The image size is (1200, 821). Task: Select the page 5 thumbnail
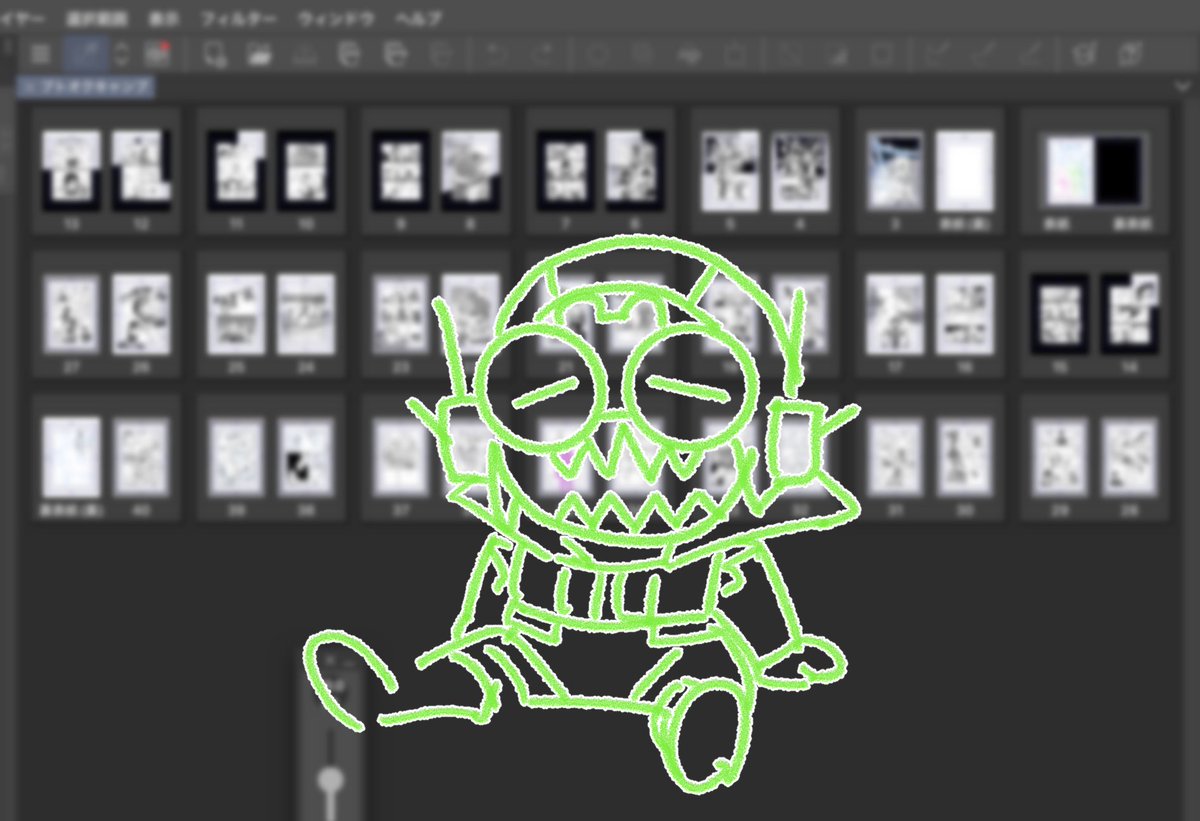[731, 172]
